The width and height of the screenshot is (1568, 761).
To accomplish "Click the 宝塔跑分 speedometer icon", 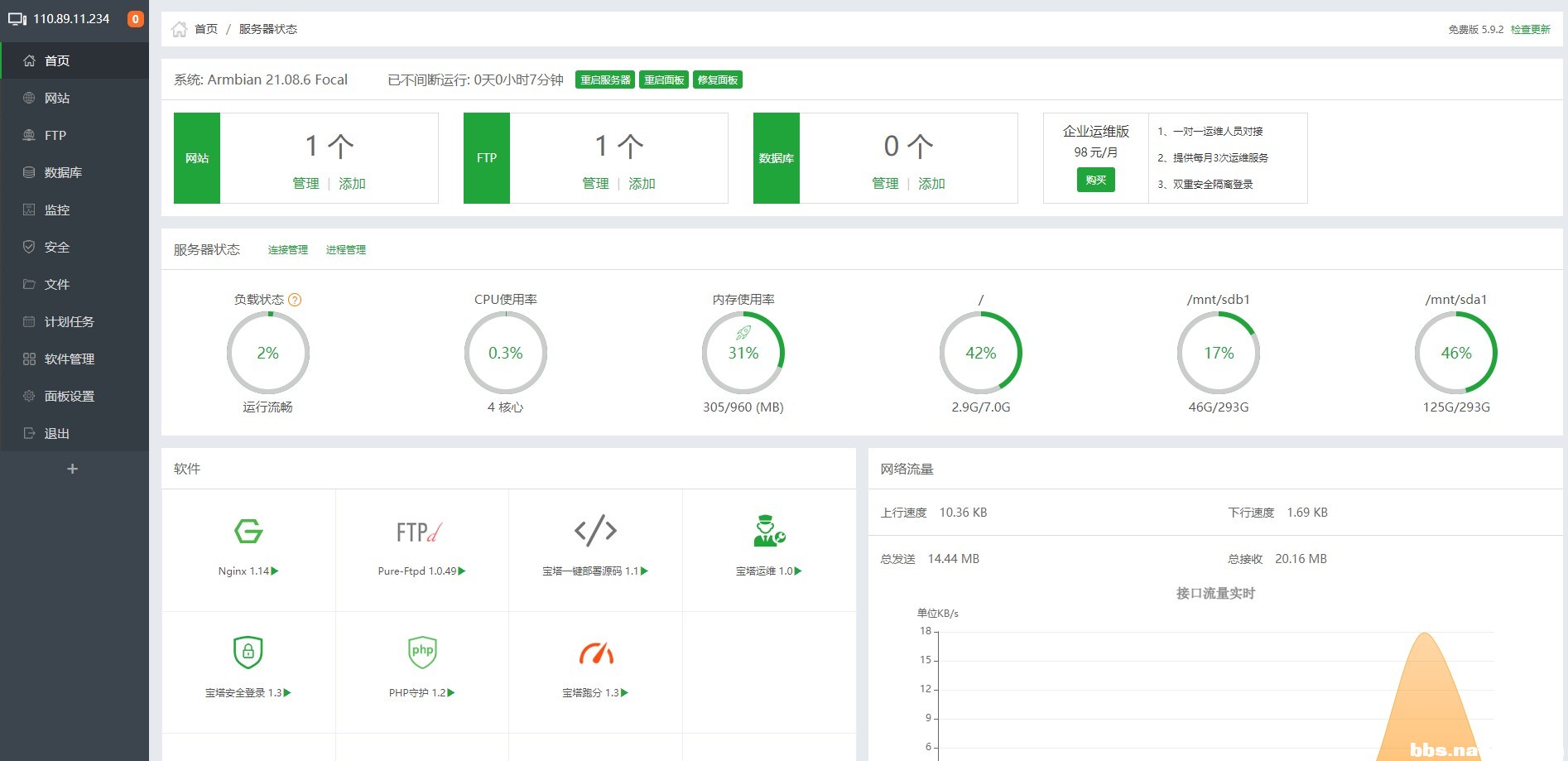I will point(596,653).
